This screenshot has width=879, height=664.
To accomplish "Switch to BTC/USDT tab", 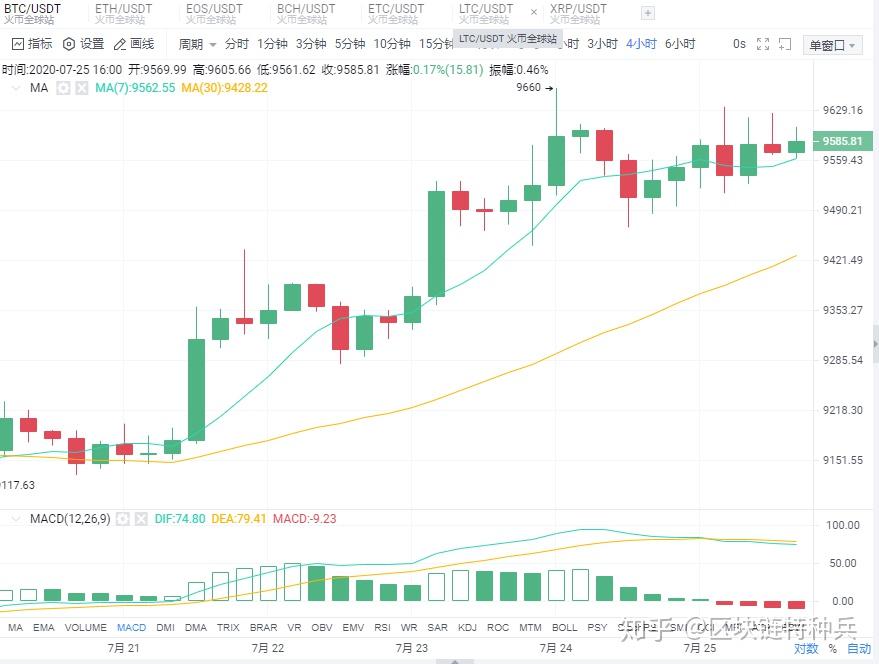I will [32, 13].
